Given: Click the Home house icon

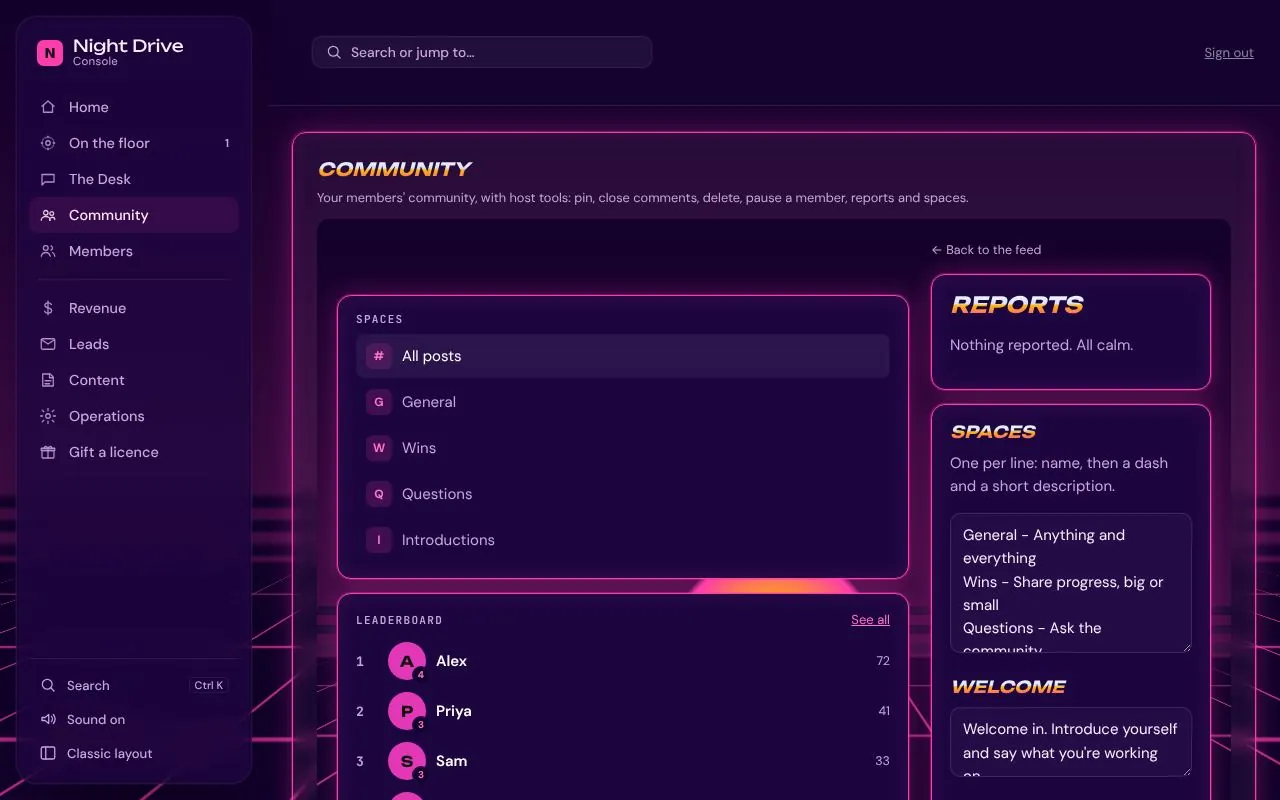Looking at the screenshot, I should 48,107.
